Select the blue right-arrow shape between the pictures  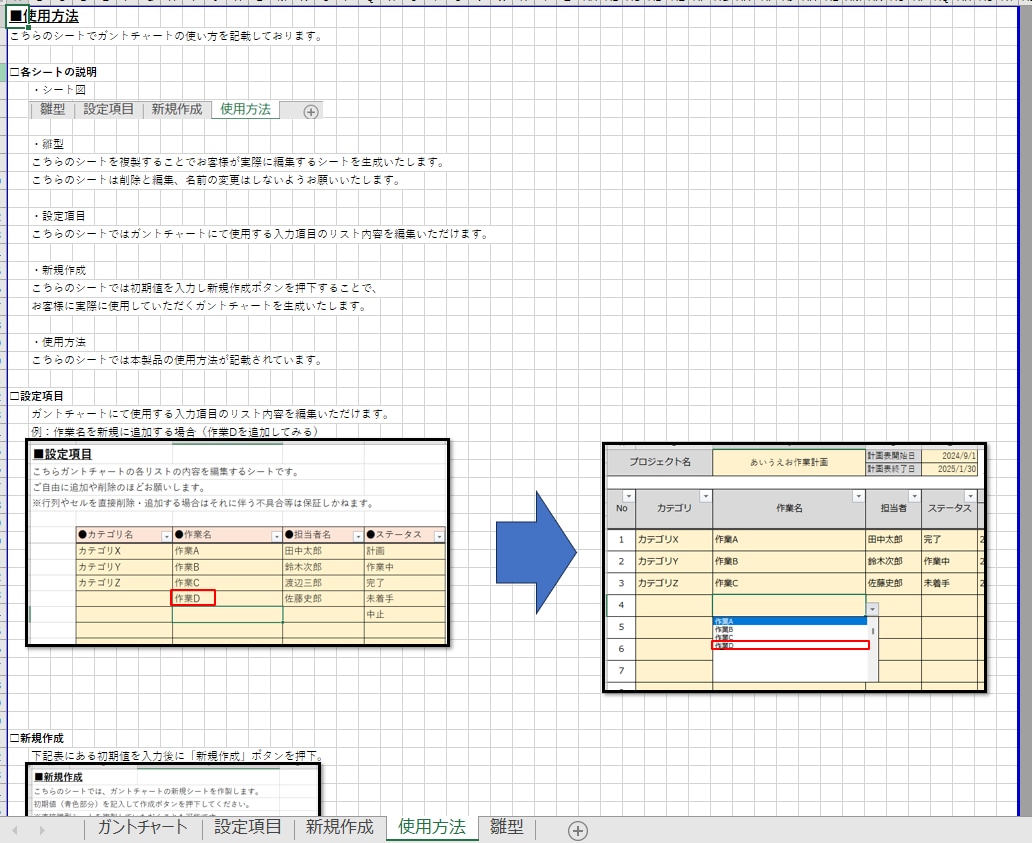tap(536, 553)
